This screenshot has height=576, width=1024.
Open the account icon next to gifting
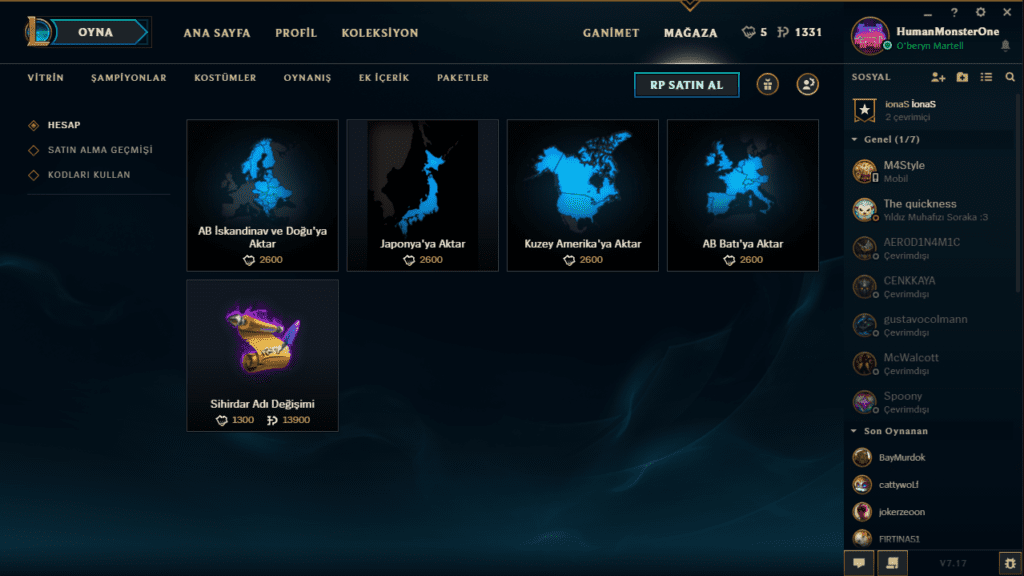[x=807, y=84]
